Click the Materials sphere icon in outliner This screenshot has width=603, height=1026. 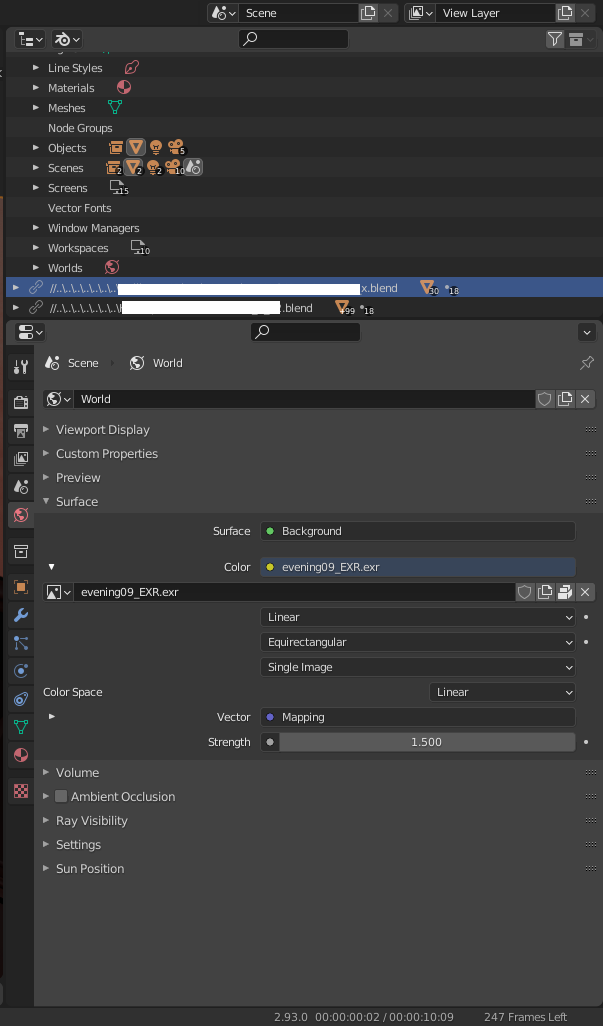(124, 87)
